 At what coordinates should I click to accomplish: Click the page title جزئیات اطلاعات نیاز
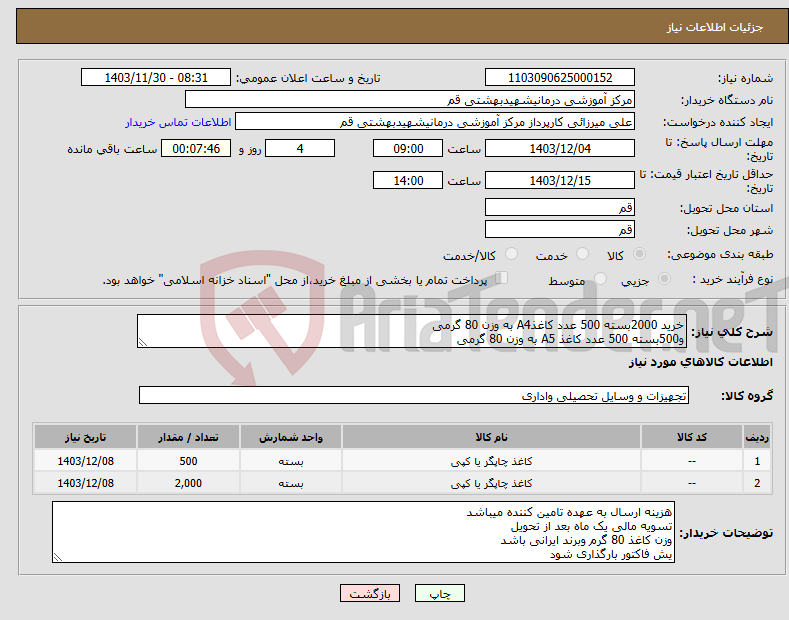click(x=715, y=27)
